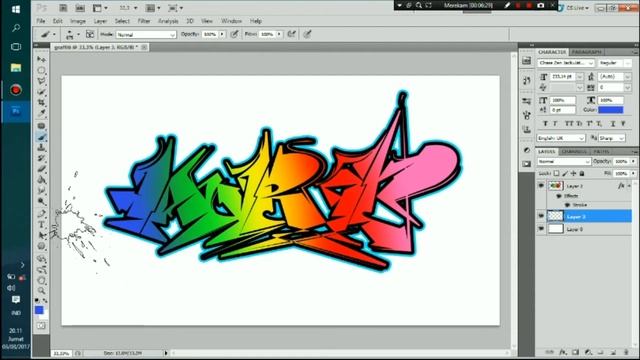
Task: Toggle Quick Mask mode
Action: point(41,326)
